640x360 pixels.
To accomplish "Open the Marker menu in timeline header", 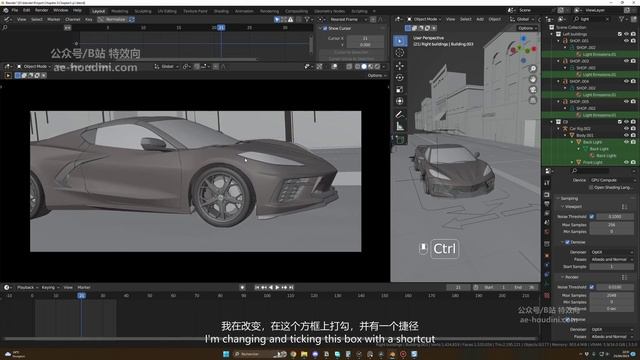I will 84,287.
